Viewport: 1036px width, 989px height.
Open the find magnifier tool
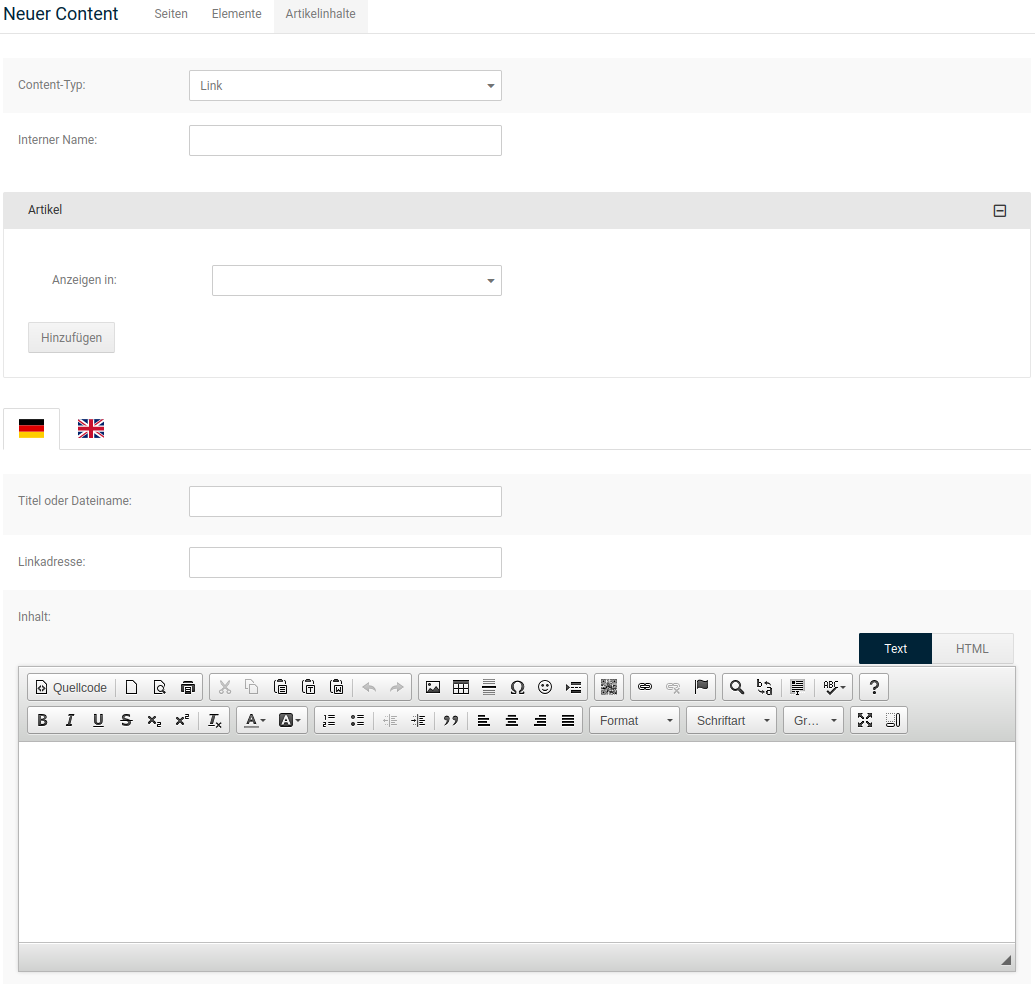coord(737,687)
